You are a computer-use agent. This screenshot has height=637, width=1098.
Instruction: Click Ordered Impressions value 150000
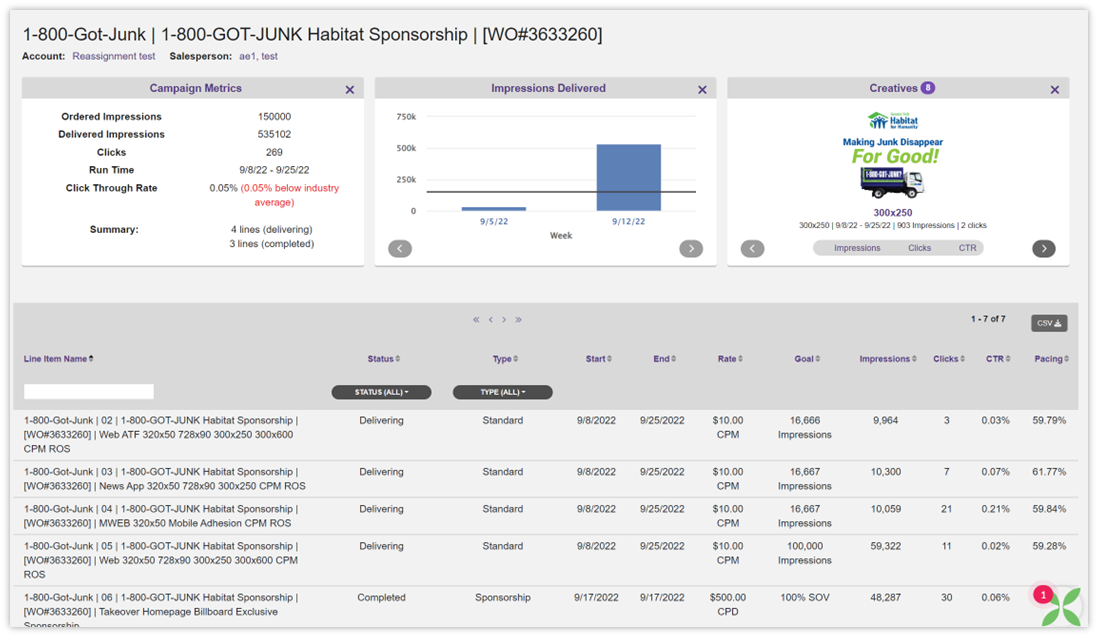pyautogui.click(x=274, y=117)
